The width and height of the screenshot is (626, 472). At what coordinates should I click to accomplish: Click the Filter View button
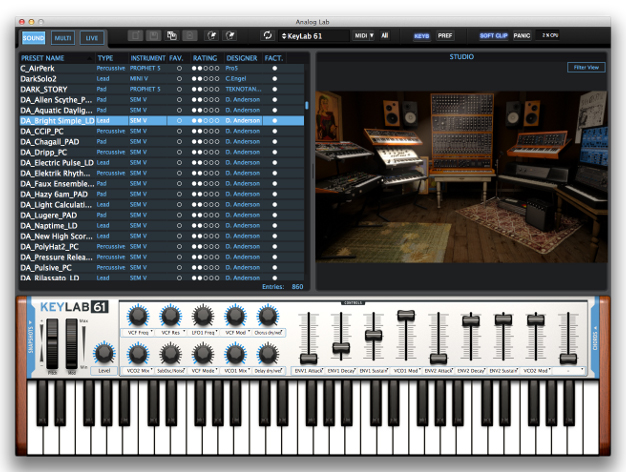585,67
